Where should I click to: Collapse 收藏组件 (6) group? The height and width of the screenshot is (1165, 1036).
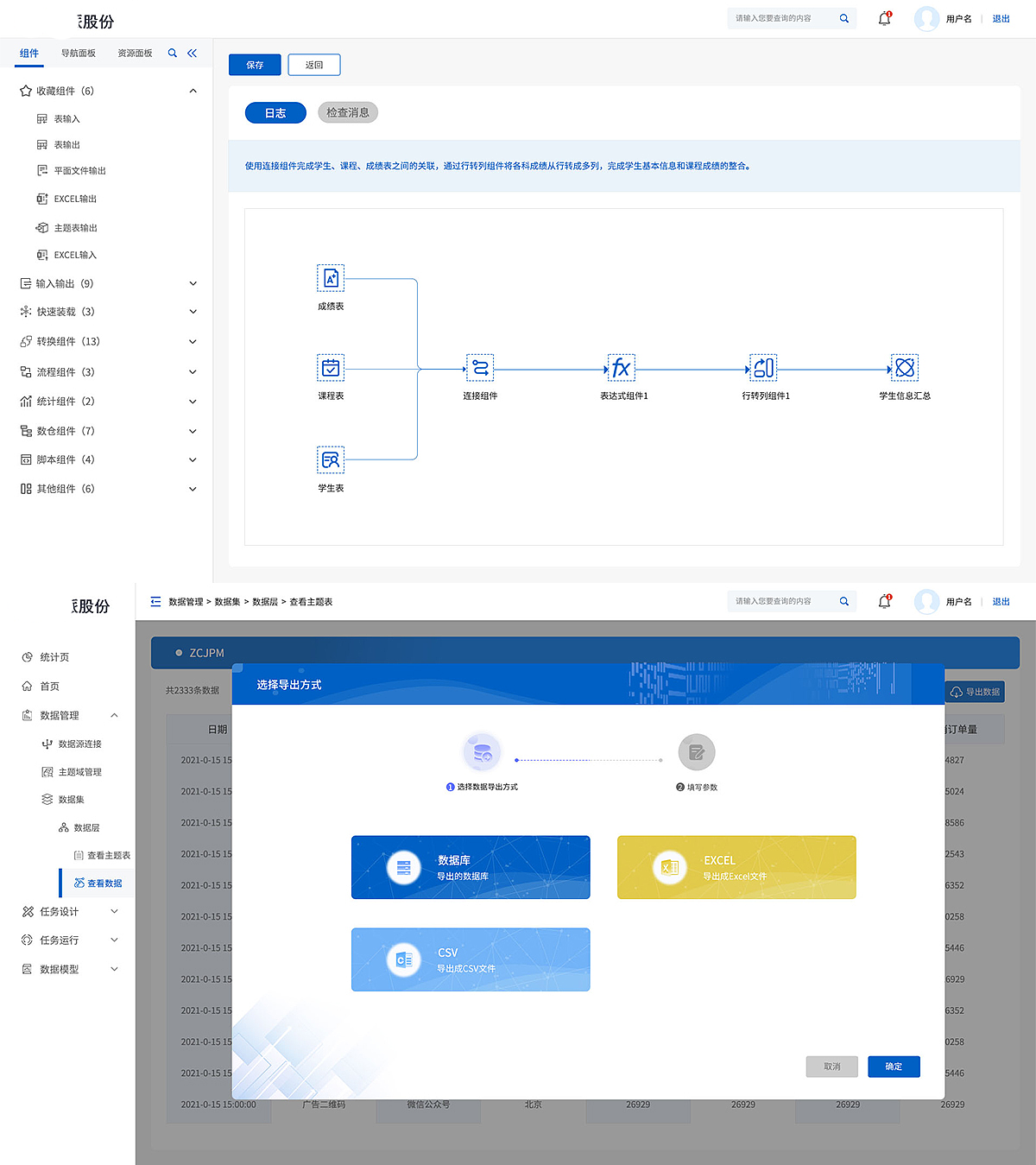point(193,91)
